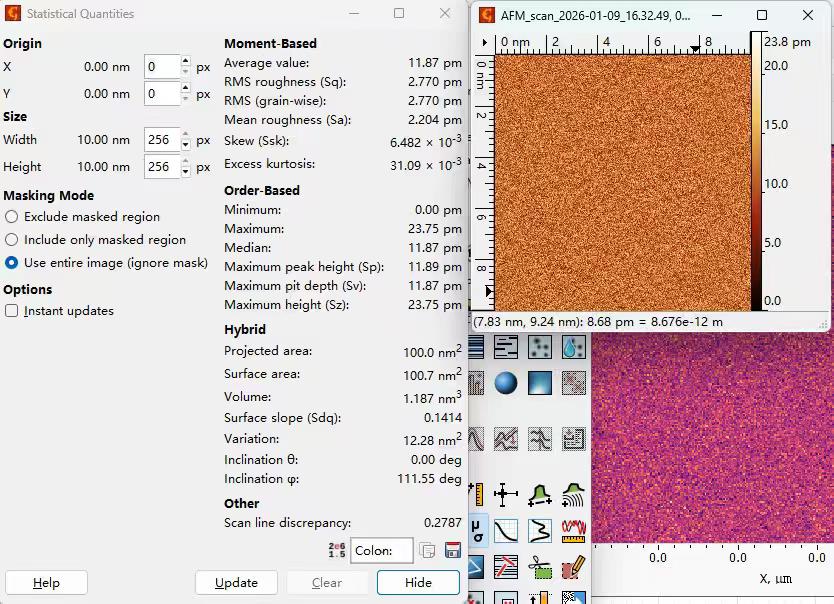Click the blue sphere icon
This screenshot has height=604, width=834.
coord(506,383)
